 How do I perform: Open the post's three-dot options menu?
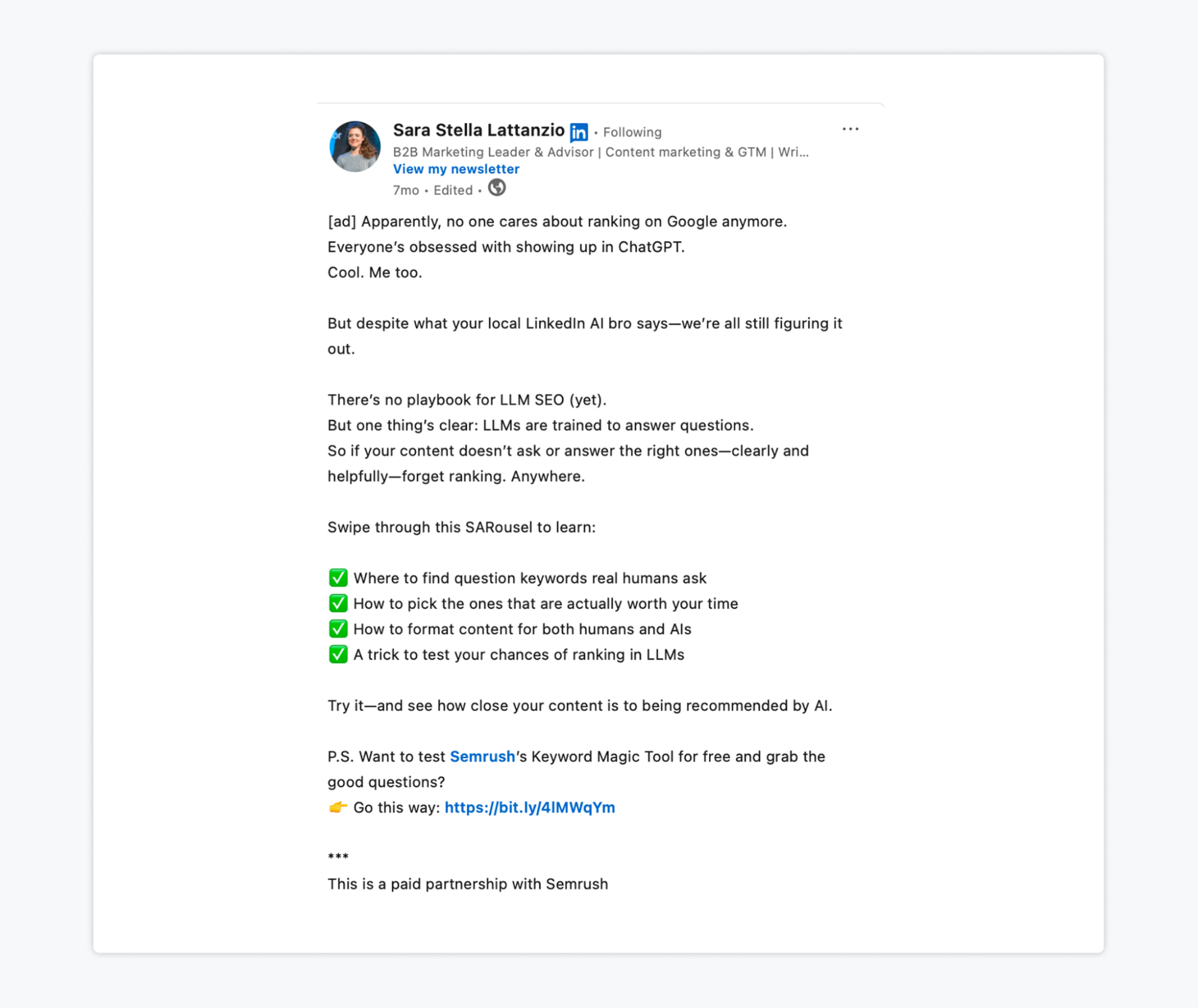(x=850, y=129)
